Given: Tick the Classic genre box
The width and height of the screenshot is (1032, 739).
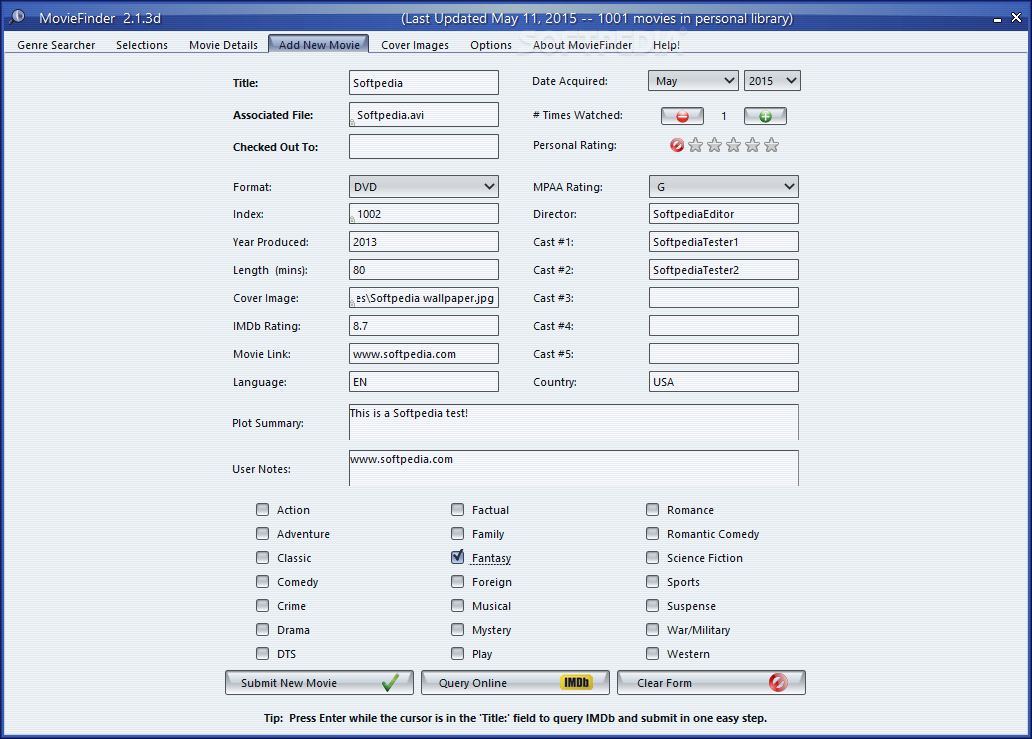Looking at the screenshot, I should point(263,557).
